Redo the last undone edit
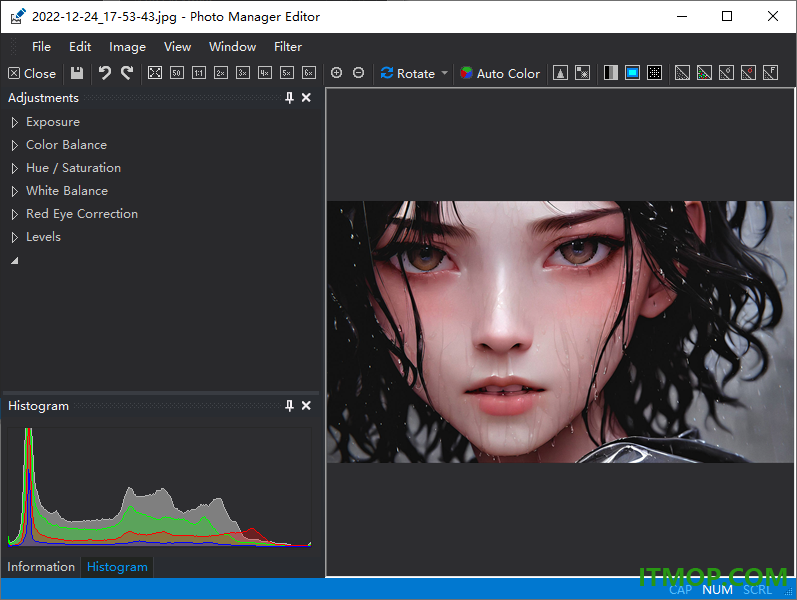 pyautogui.click(x=127, y=73)
